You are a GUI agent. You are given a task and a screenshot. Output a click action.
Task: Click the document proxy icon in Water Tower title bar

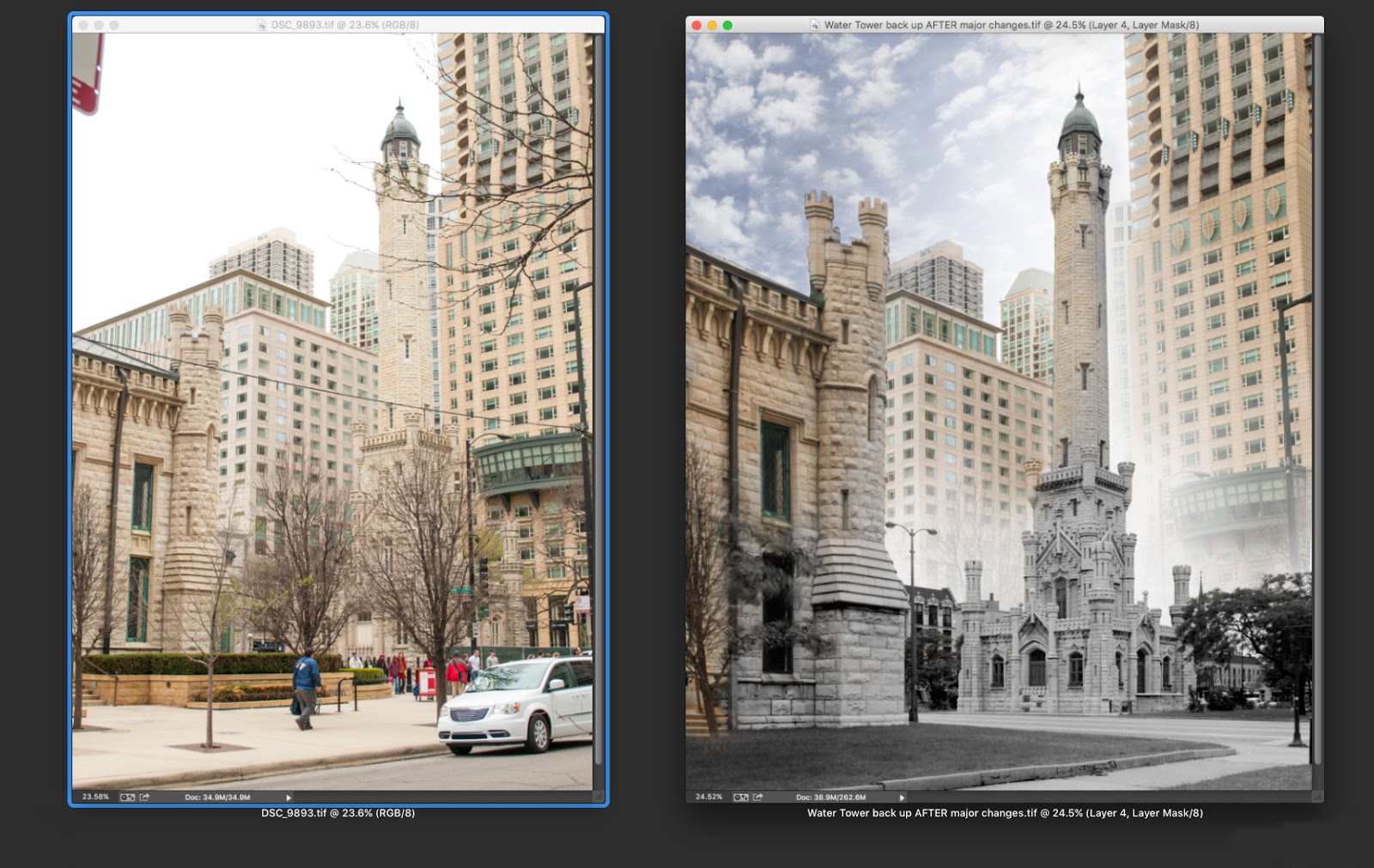point(815,26)
